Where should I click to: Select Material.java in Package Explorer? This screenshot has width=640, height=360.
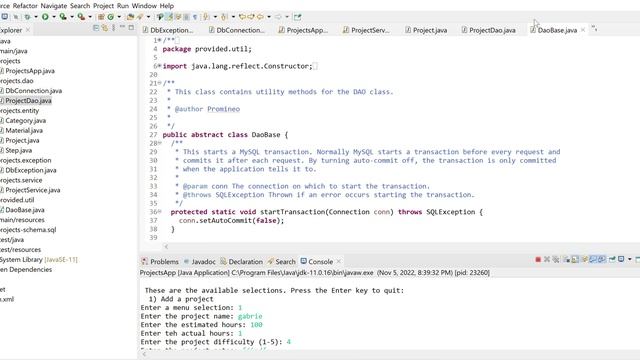(x=24, y=130)
